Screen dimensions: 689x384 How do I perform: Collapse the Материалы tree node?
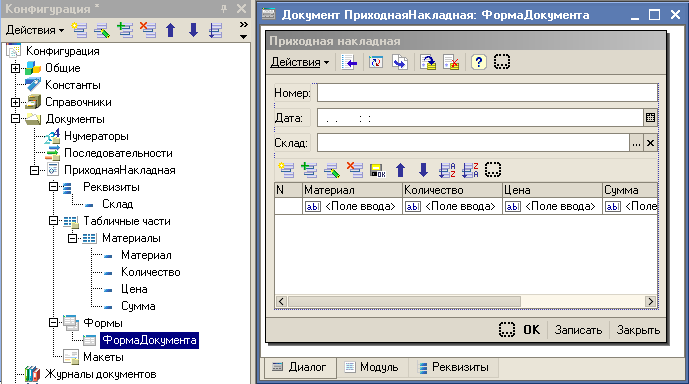coord(72,238)
